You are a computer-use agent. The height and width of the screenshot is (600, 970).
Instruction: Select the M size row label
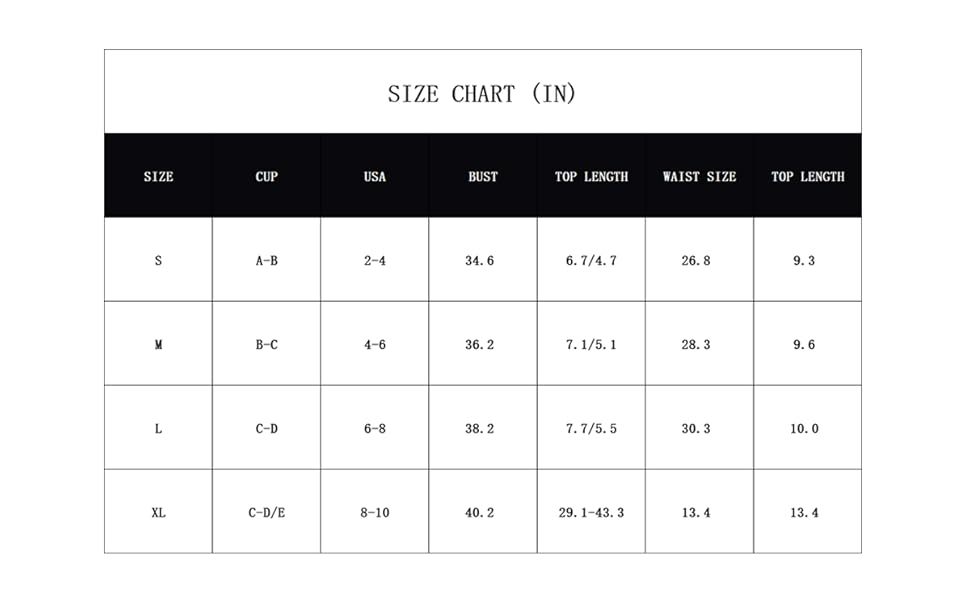158,345
